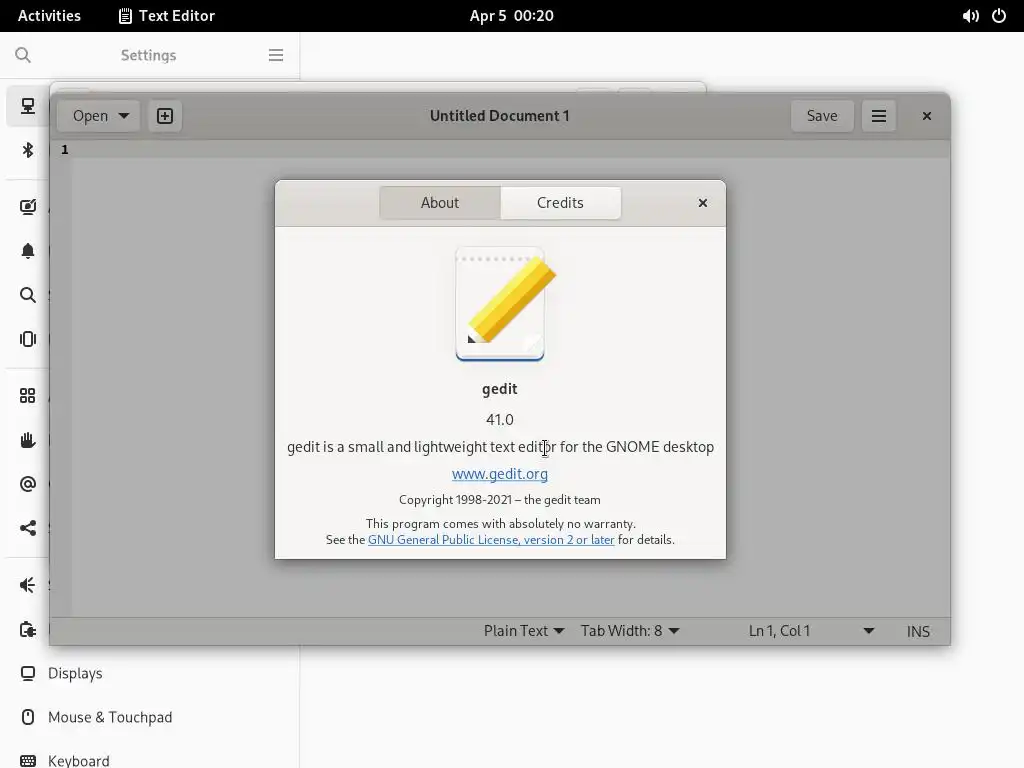The image size is (1024, 768).
Task: Open the Tab Width: 8 dropdown
Action: pos(630,631)
